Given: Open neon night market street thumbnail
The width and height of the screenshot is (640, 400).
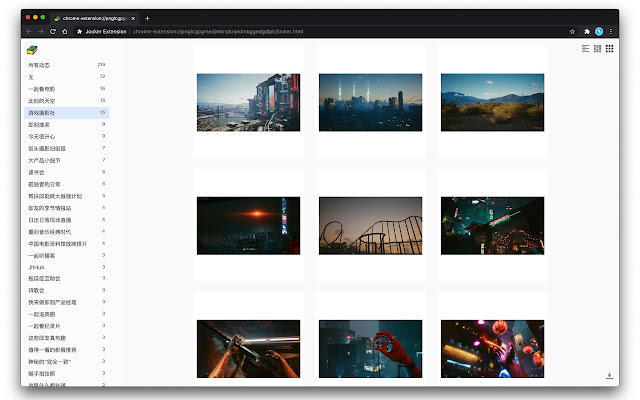Looking at the screenshot, I should pyautogui.click(x=492, y=226).
